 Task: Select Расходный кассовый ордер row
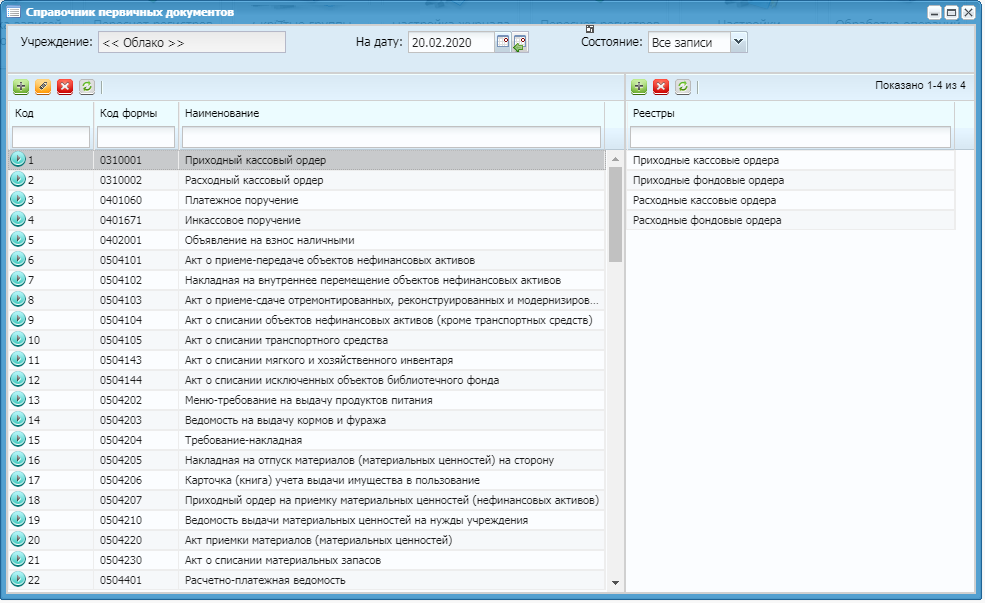[x=307, y=180]
